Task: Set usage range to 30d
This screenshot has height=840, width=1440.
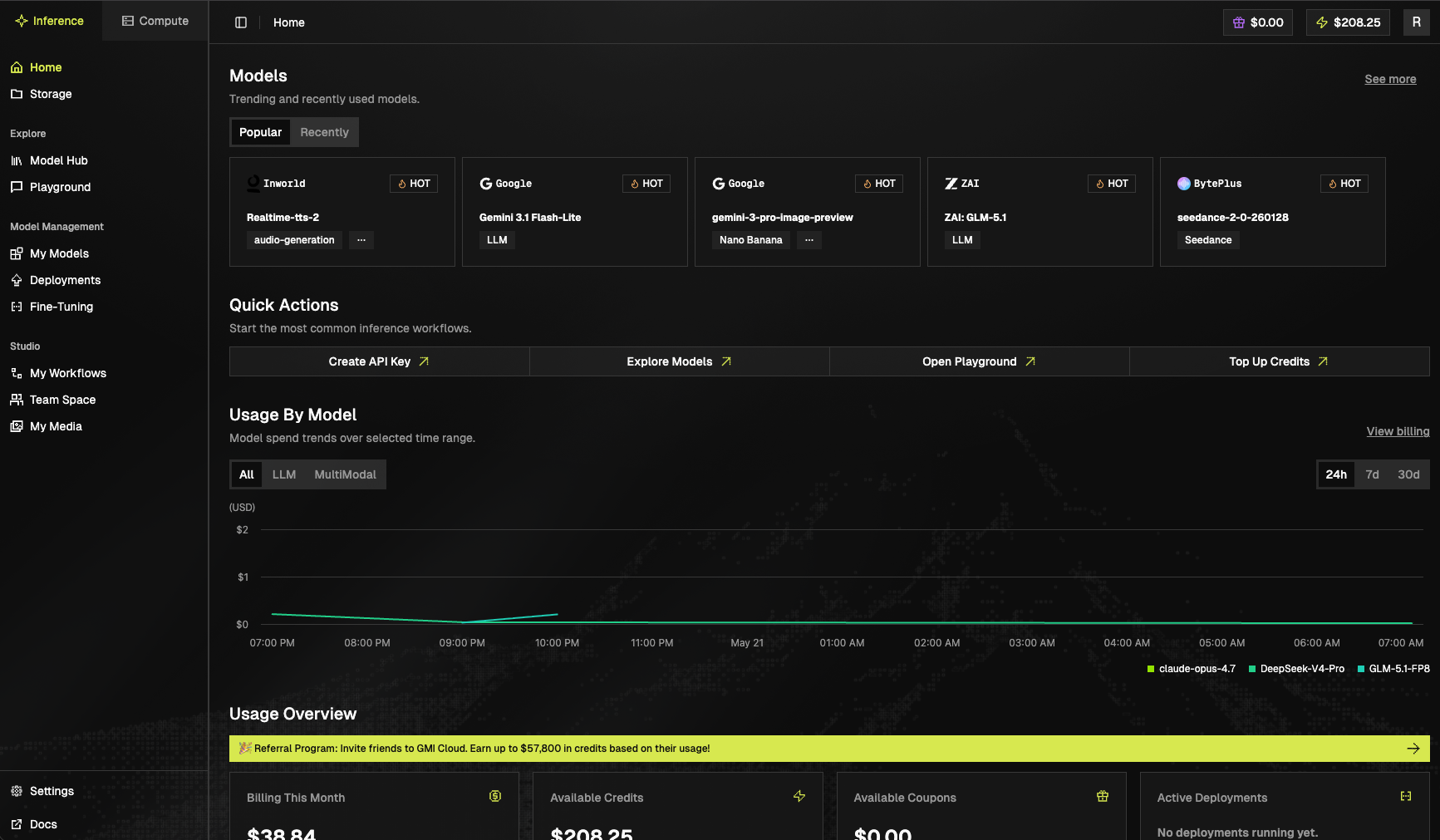Action: [1408, 474]
